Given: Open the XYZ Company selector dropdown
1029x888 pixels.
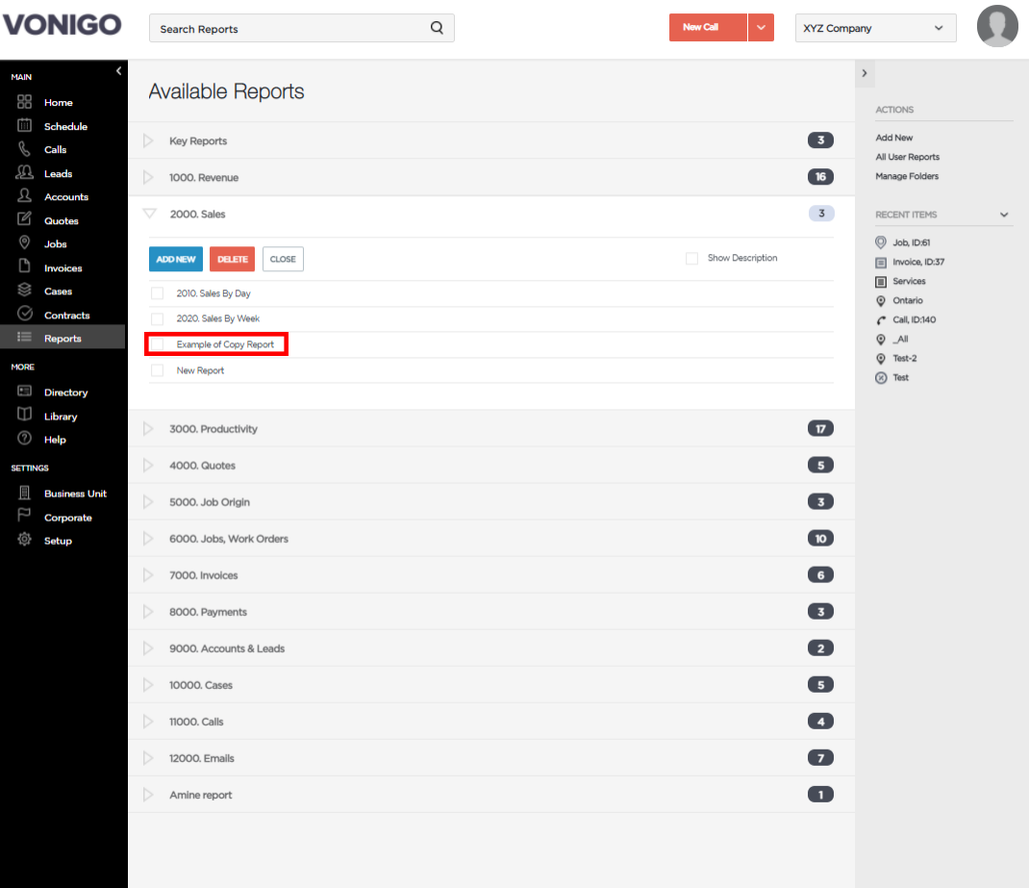Looking at the screenshot, I should (875, 28).
